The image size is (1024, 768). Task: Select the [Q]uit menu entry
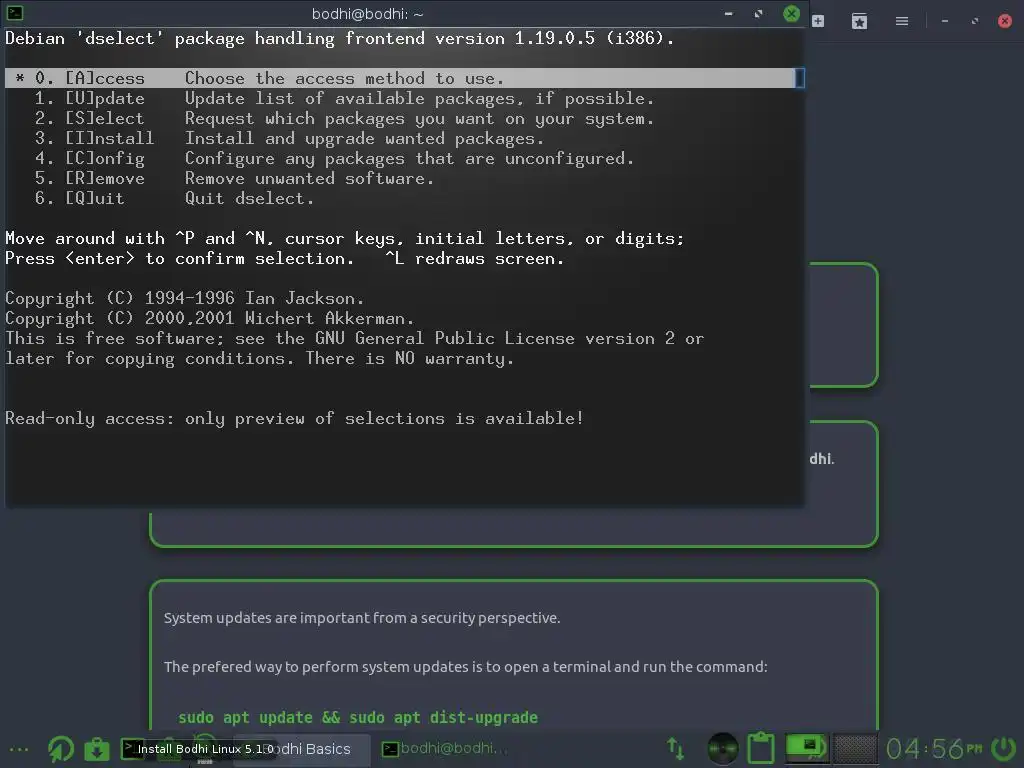click(174, 199)
